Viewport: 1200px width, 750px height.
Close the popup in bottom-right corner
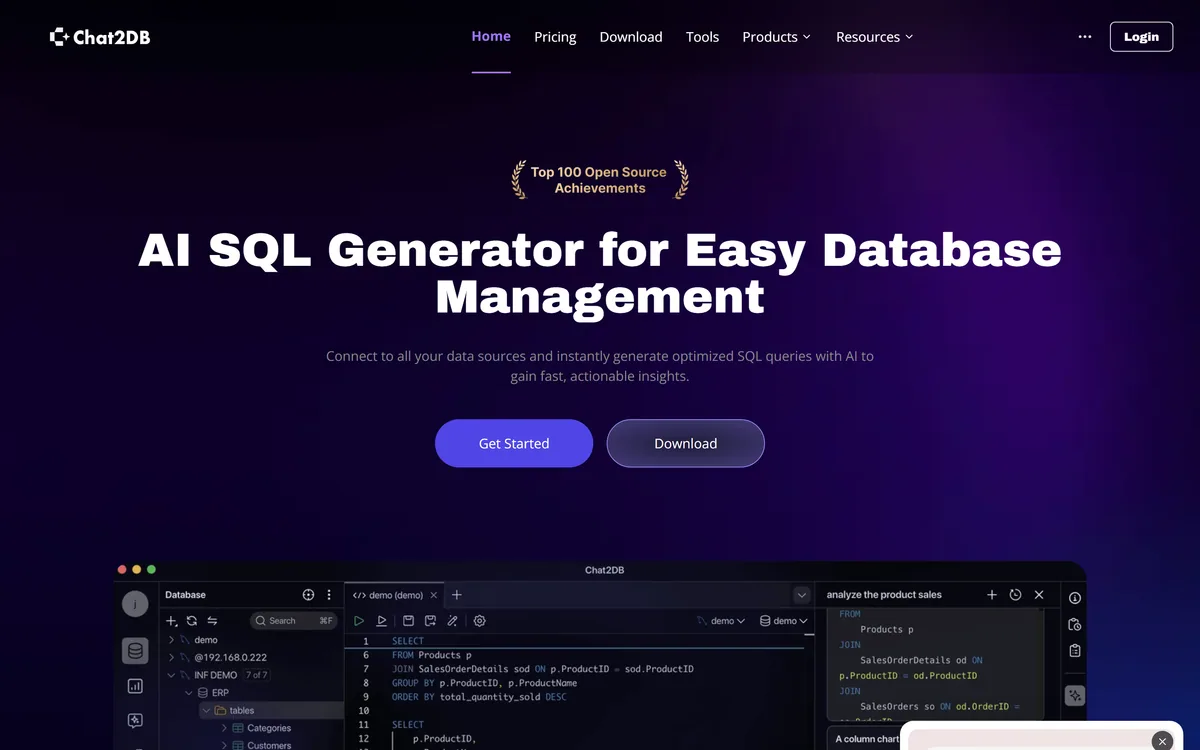point(1162,741)
